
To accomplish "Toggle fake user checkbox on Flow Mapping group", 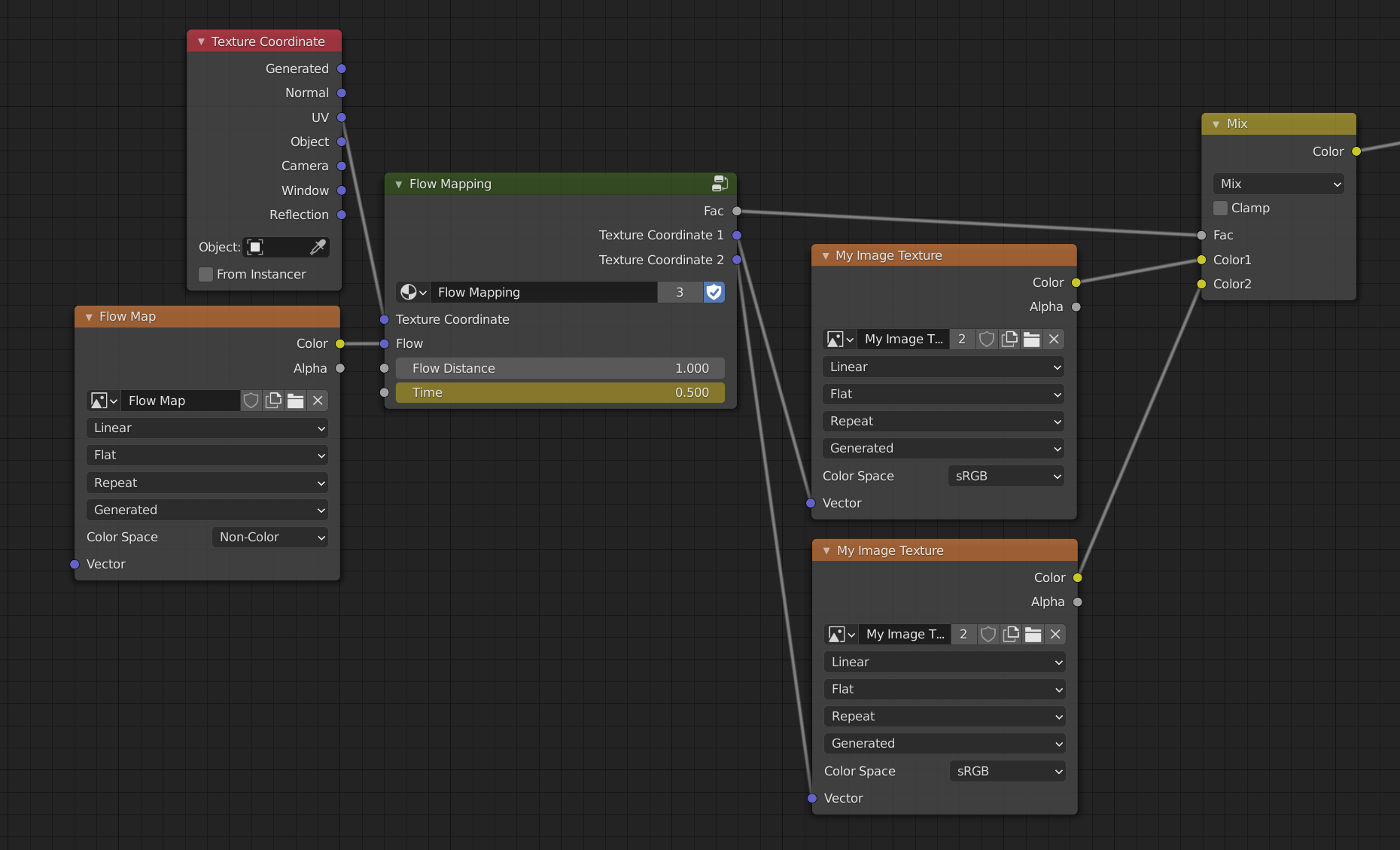I will click(713, 292).
